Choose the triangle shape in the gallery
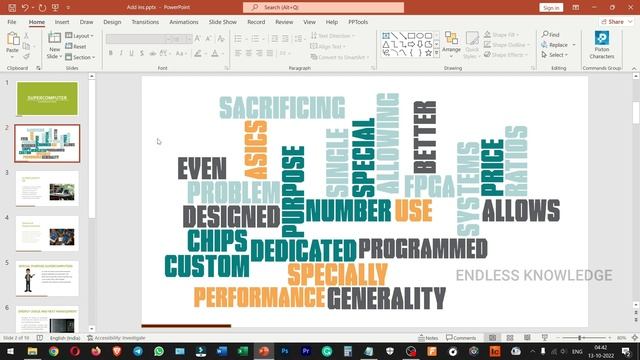The height and width of the screenshot is (360, 640). coord(386,44)
